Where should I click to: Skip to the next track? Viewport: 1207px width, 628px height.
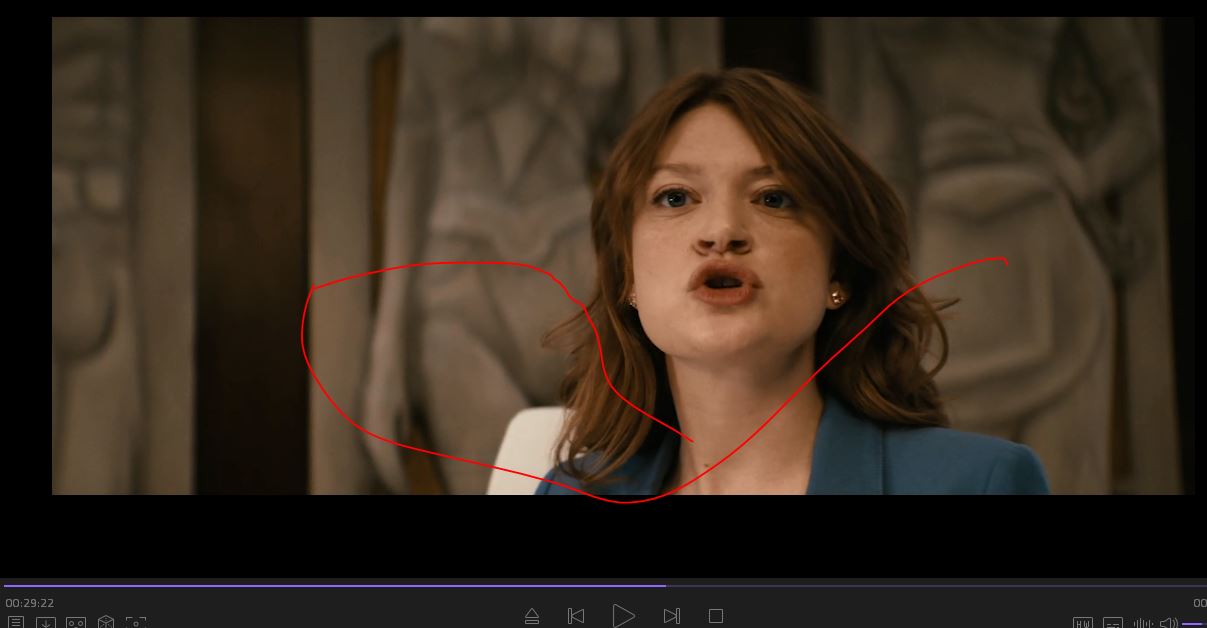click(672, 616)
